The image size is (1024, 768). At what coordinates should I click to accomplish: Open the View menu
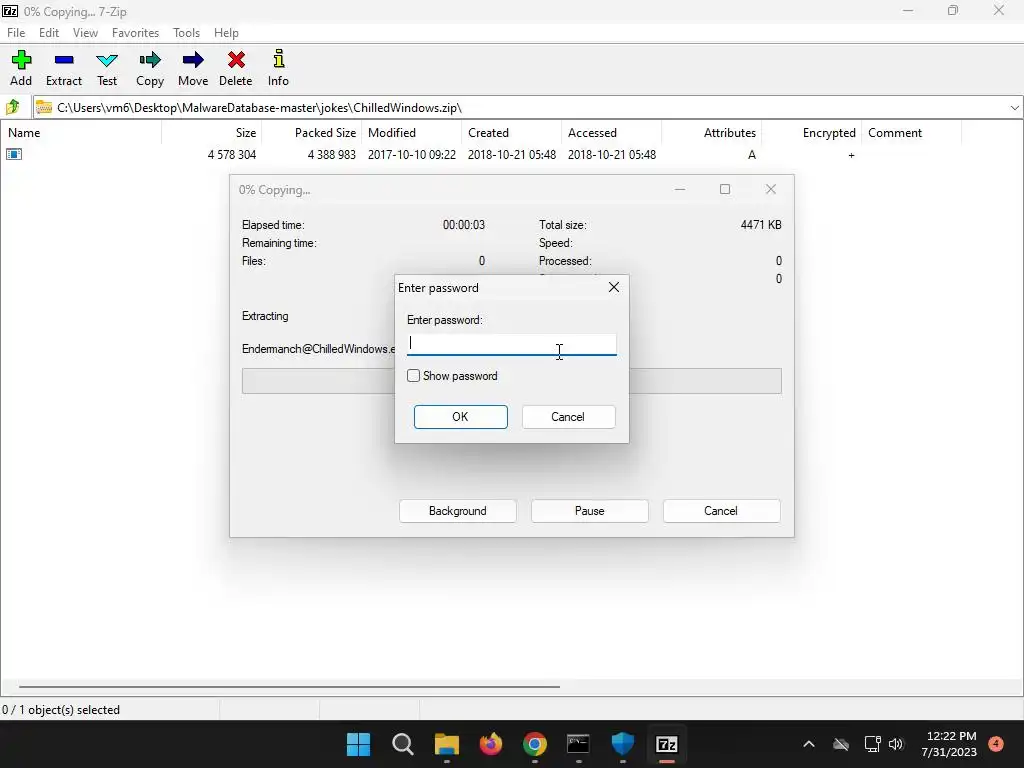tap(85, 33)
